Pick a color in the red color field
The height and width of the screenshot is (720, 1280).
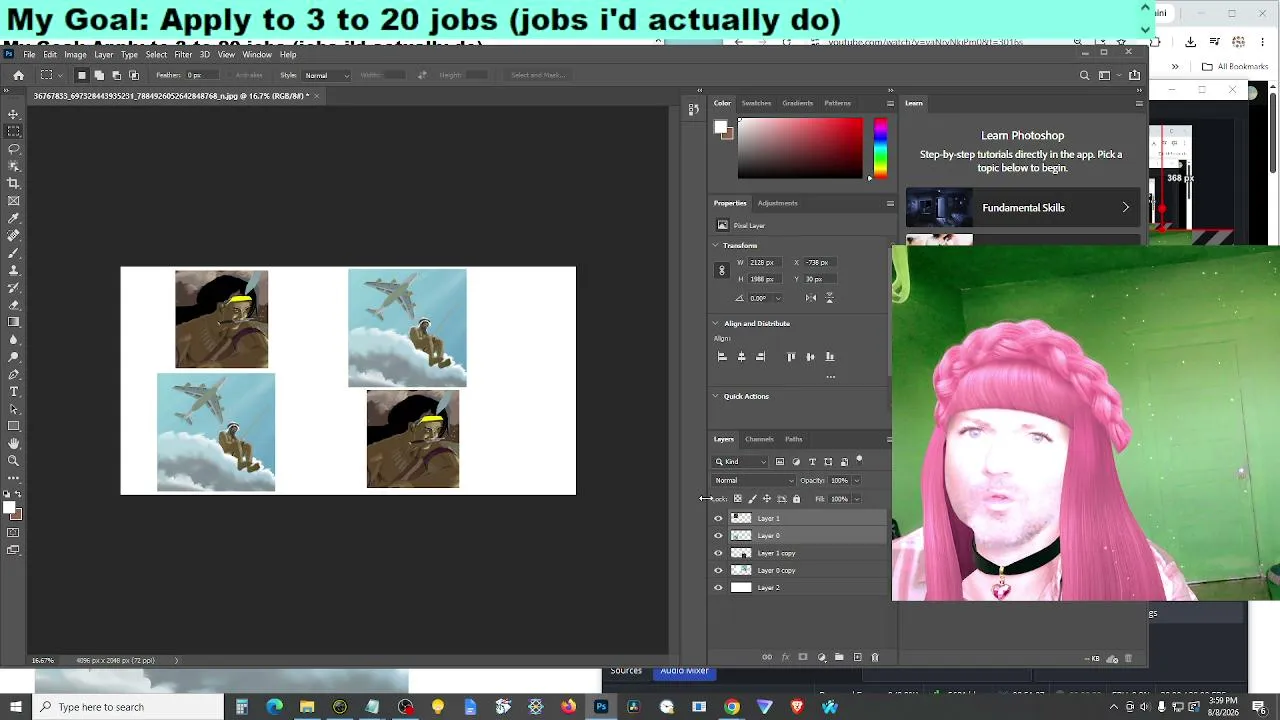(x=800, y=148)
